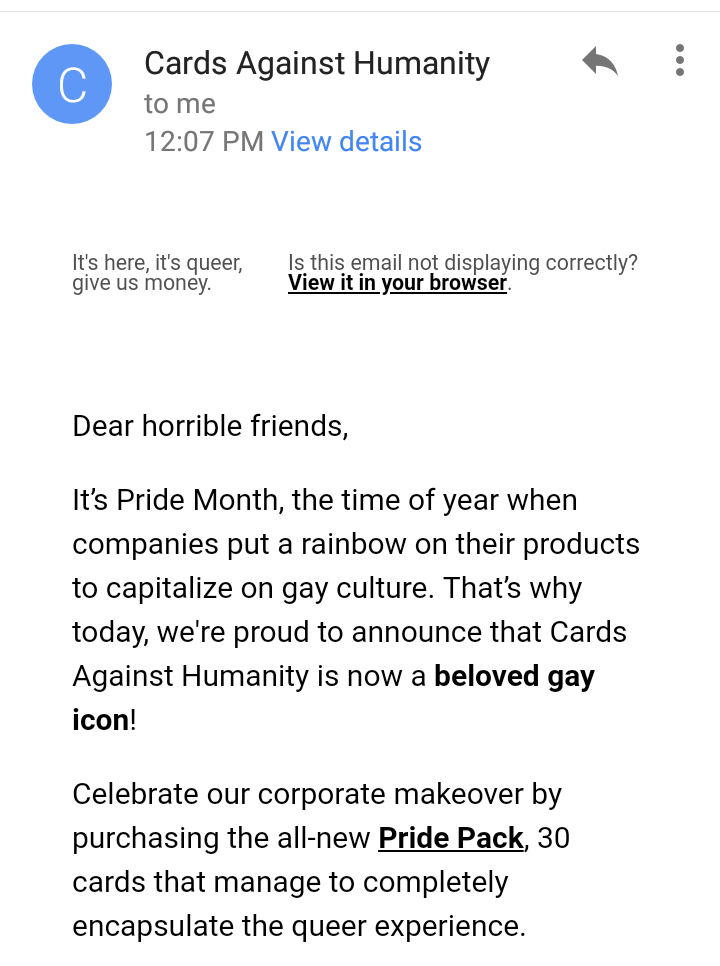The width and height of the screenshot is (720, 966).
Task: Tap the reply arrow icon
Action: click(599, 62)
